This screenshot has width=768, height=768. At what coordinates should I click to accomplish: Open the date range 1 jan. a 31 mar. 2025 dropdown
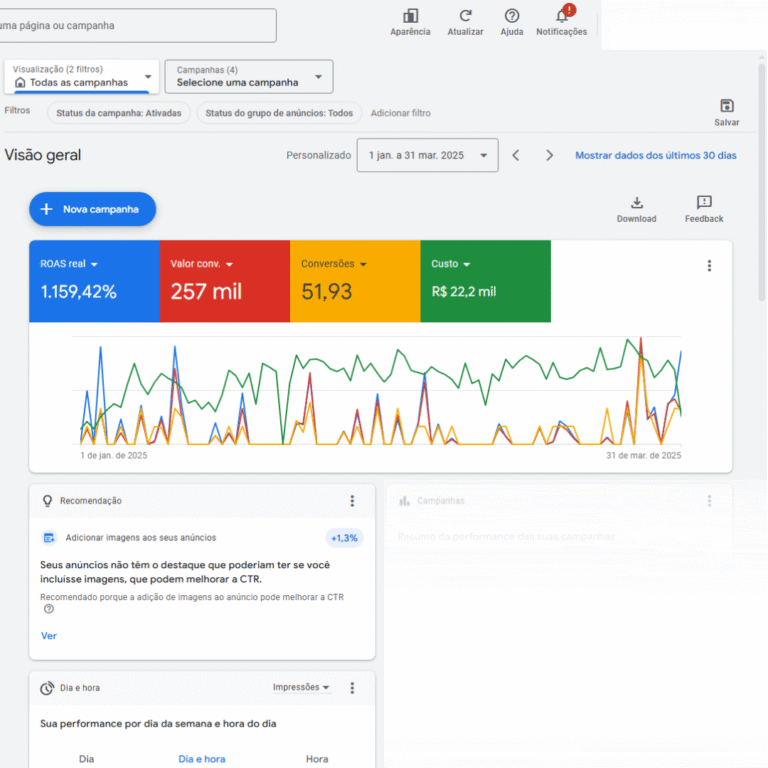coord(428,155)
